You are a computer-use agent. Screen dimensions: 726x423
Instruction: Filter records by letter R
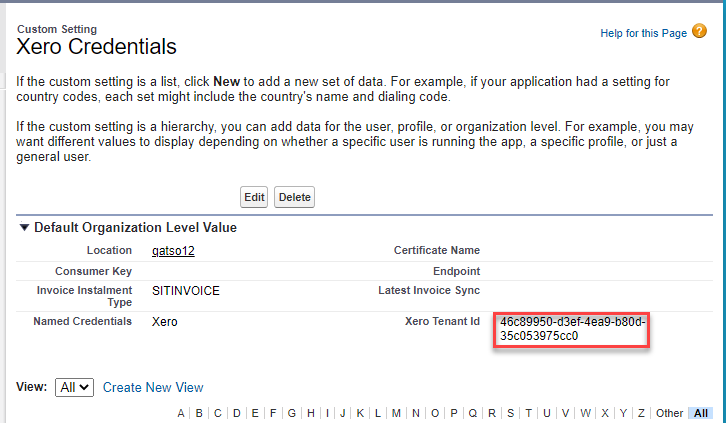click(492, 413)
